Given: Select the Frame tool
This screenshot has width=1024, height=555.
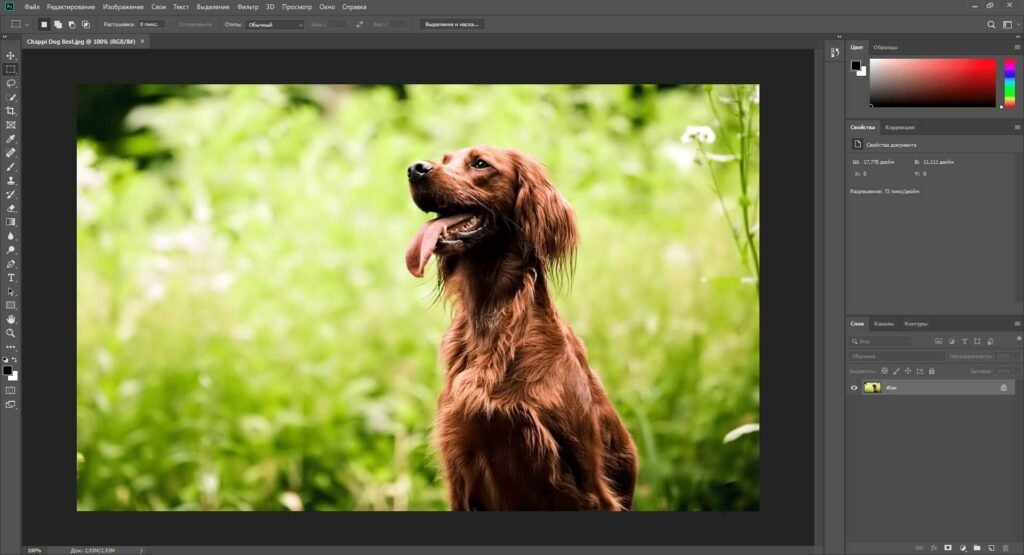Looking at the screenshot, I should 10,125.
